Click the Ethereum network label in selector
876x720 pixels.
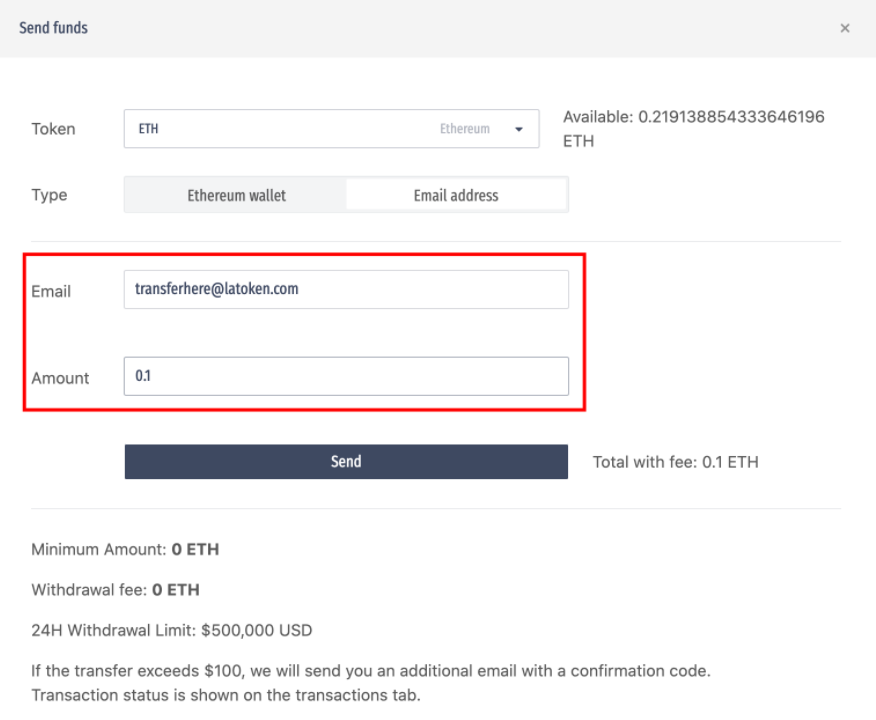[x=464, y=129]
